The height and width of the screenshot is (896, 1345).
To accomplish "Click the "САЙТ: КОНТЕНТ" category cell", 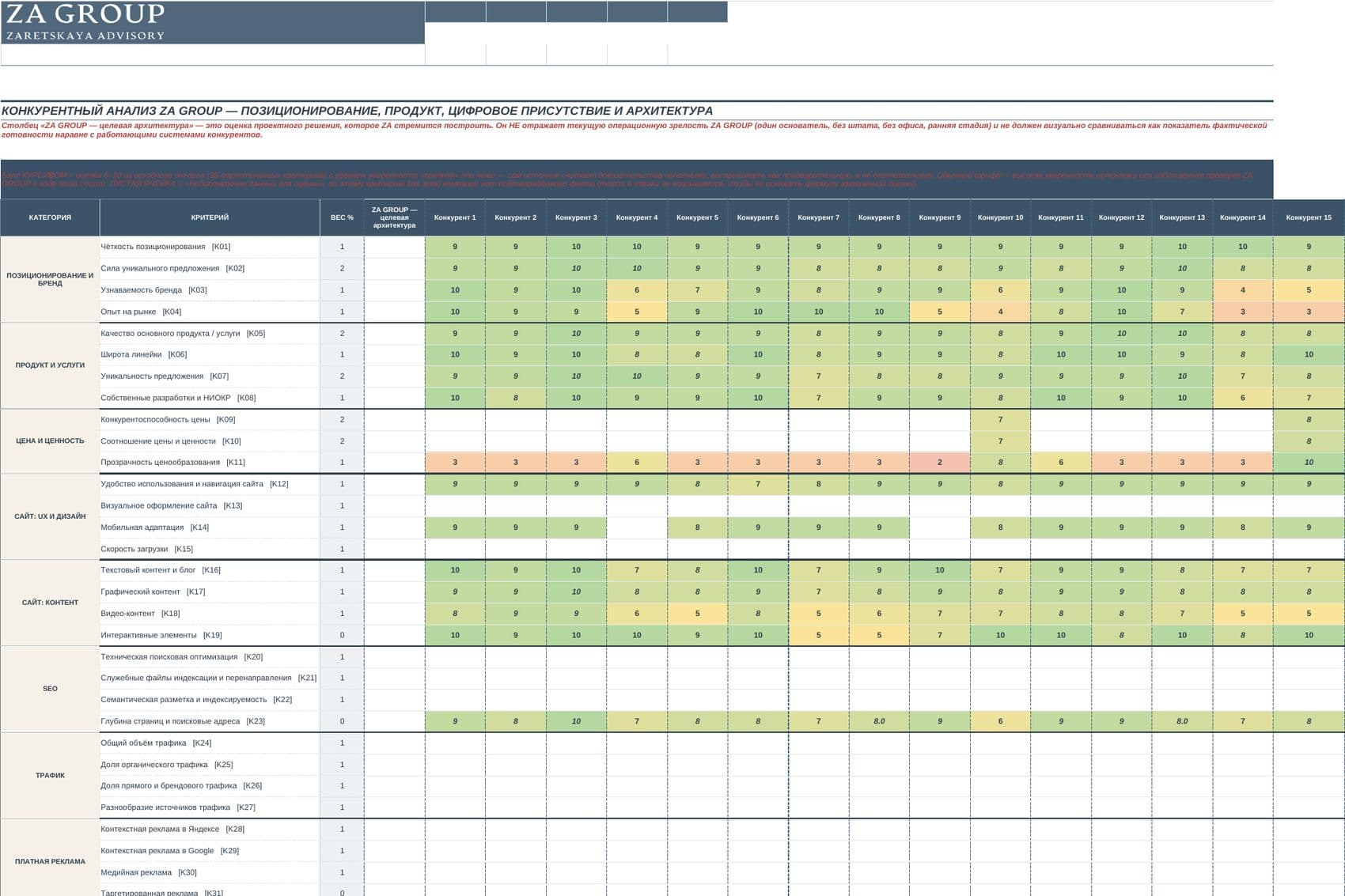I will [x=50, y=603].
